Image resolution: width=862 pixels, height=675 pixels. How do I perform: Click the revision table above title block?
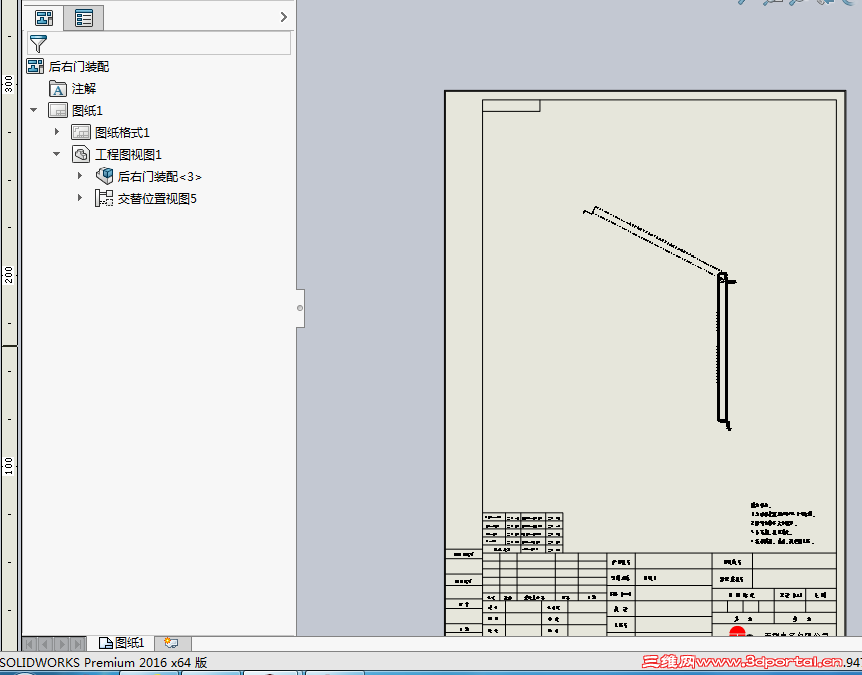[x=523, y=533]
